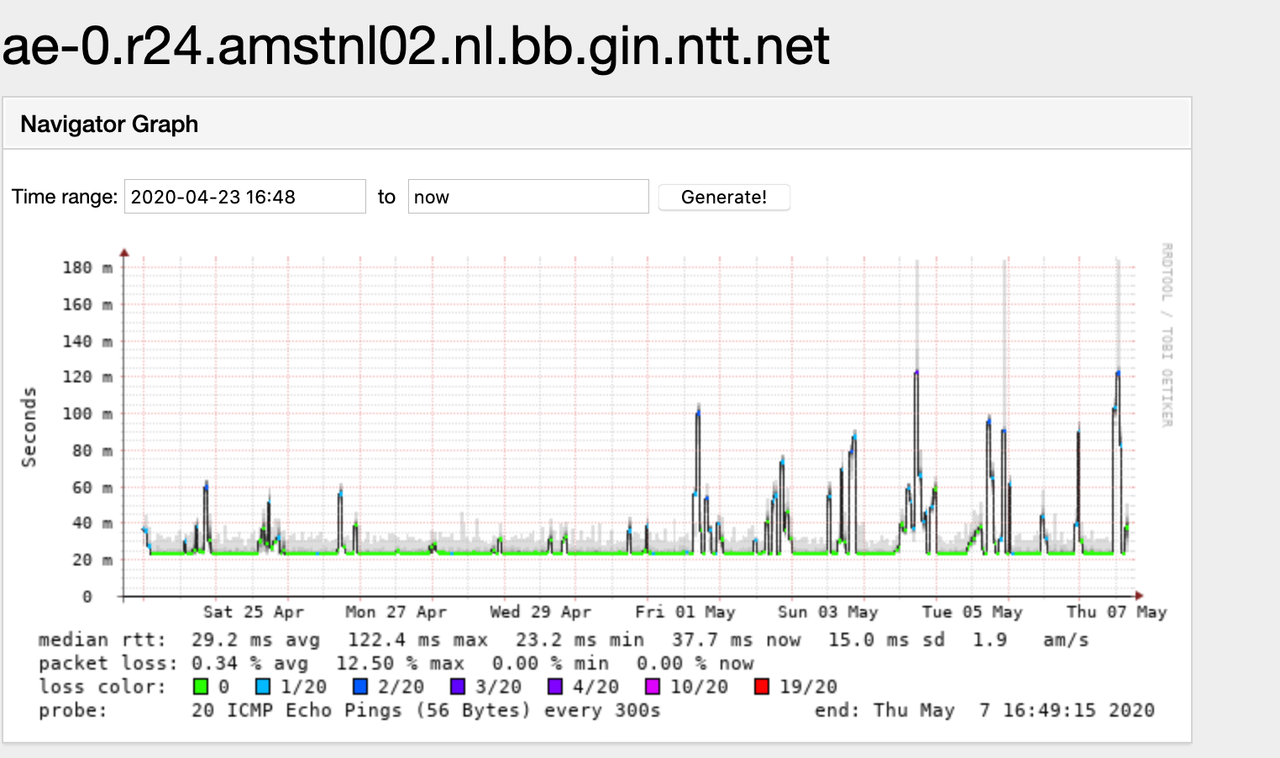Click the Generate! button
This screenshot has height=758, width=1280.
[724, 197]
